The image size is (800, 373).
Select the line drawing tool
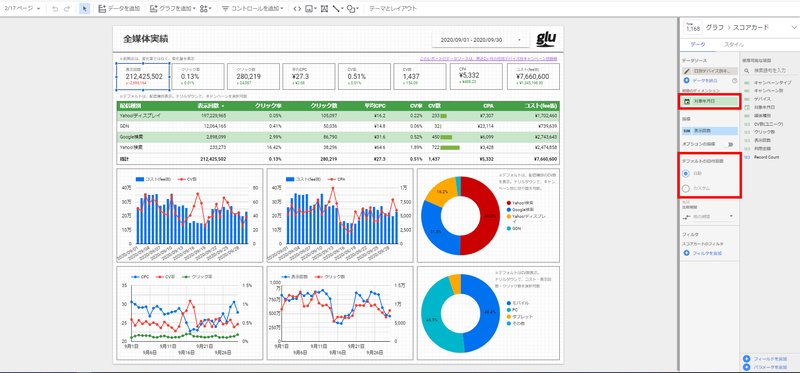pyautogui.click(x=336, y=9)
